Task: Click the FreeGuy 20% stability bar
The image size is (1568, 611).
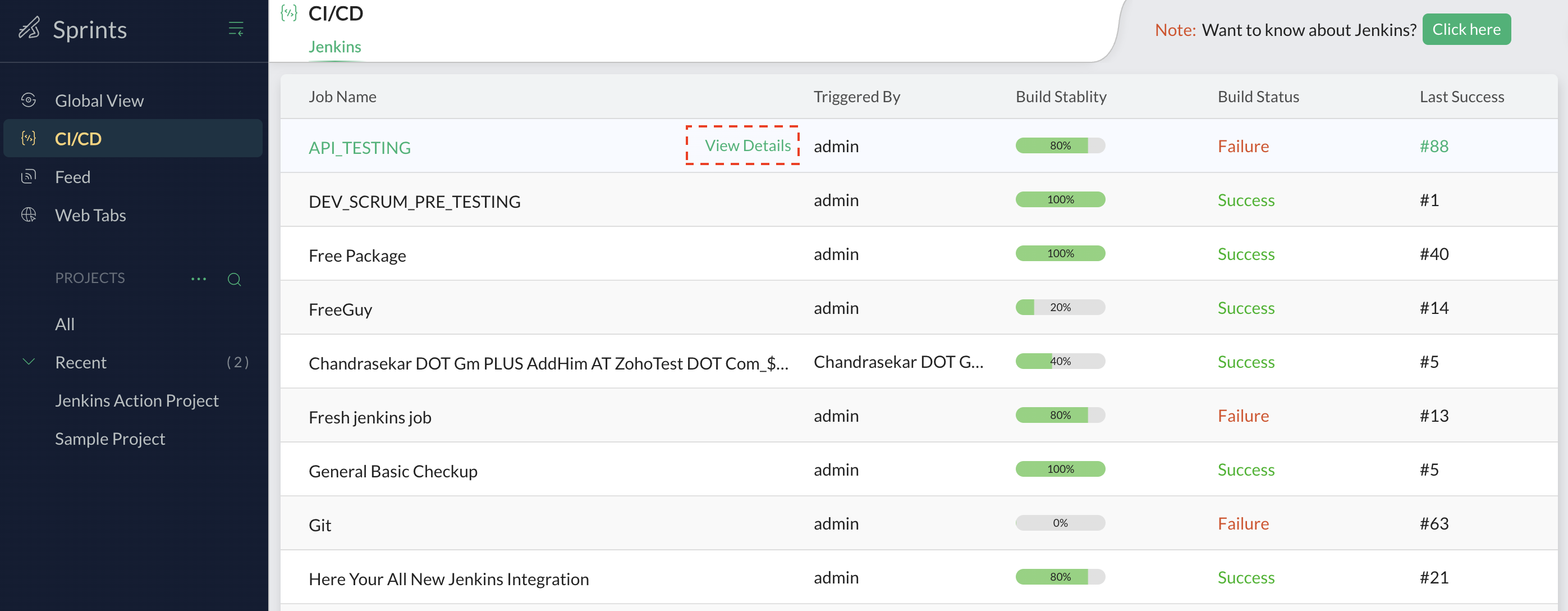Action: (x=1060, y=307)
